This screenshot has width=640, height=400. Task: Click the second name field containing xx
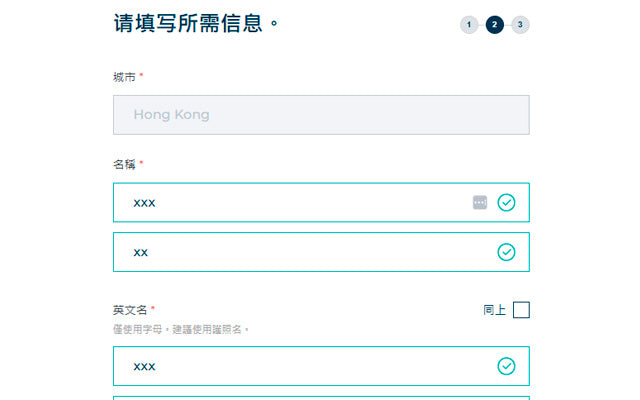(321, 252)
